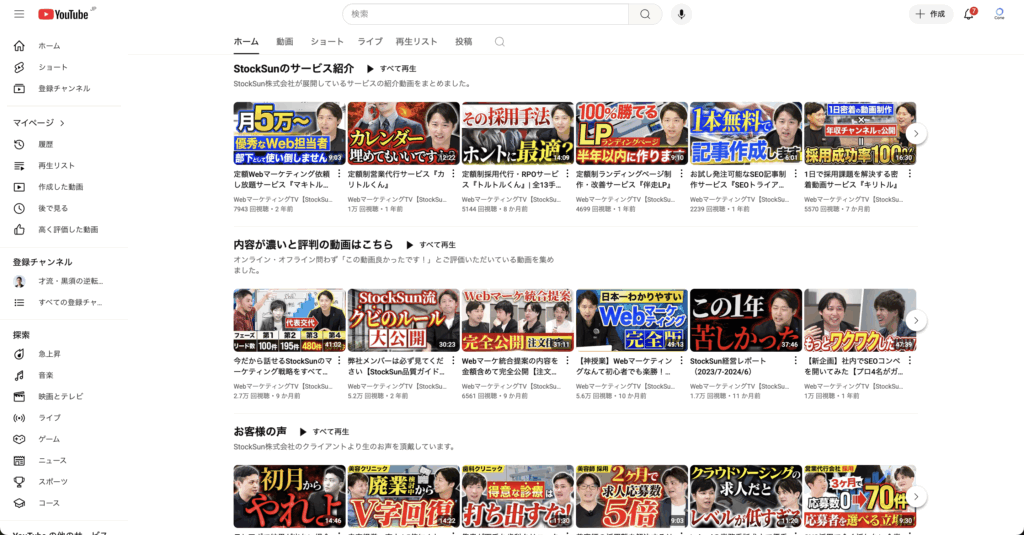Open クビのルール大公開 thumbnail
This screenshot has height=535, width=1024.
404,320
